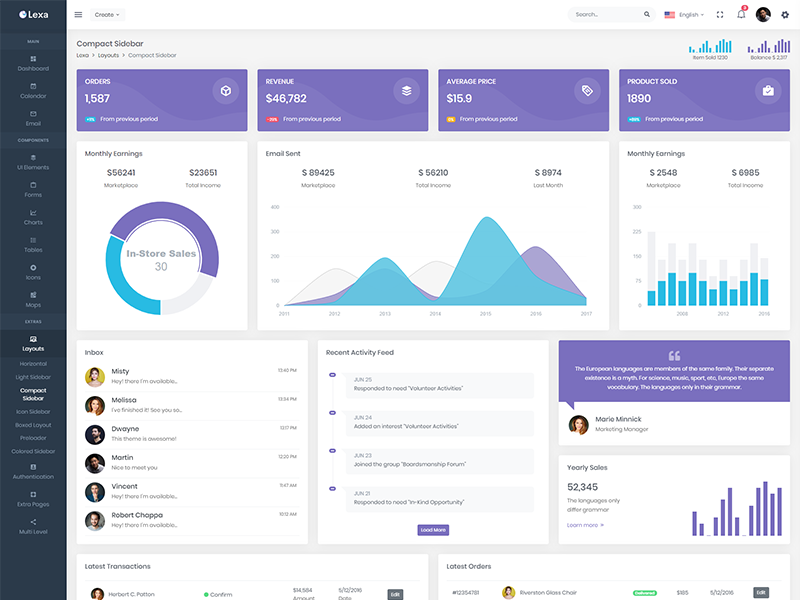
Task: Open the notifications bell icon
Action: pos(741,15)
